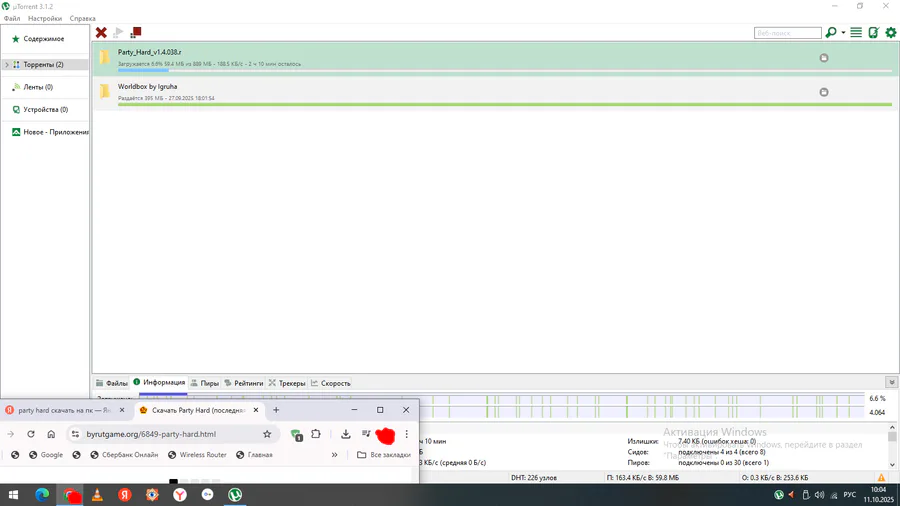Click Worldbox torrent green progress bar

(x=505, y=104)
